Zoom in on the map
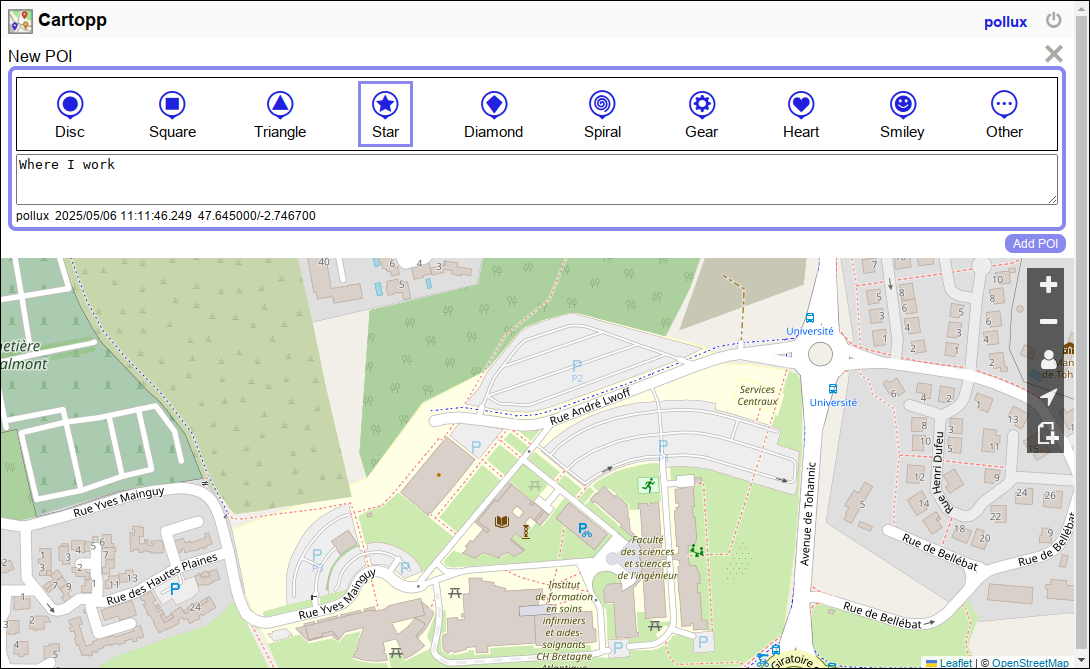Screen dimensions: 1090x669 point(1048,285)
